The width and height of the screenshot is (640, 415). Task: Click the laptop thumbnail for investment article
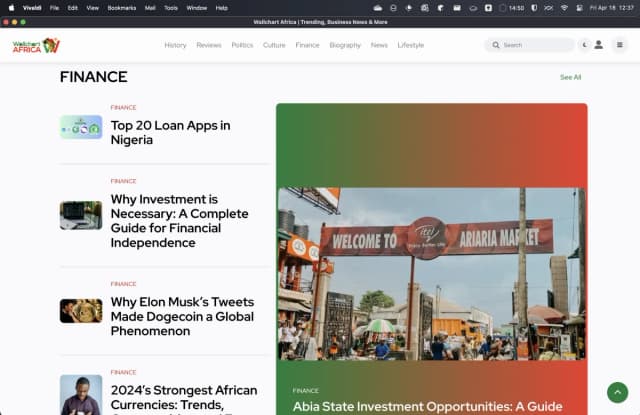point(81,215)
